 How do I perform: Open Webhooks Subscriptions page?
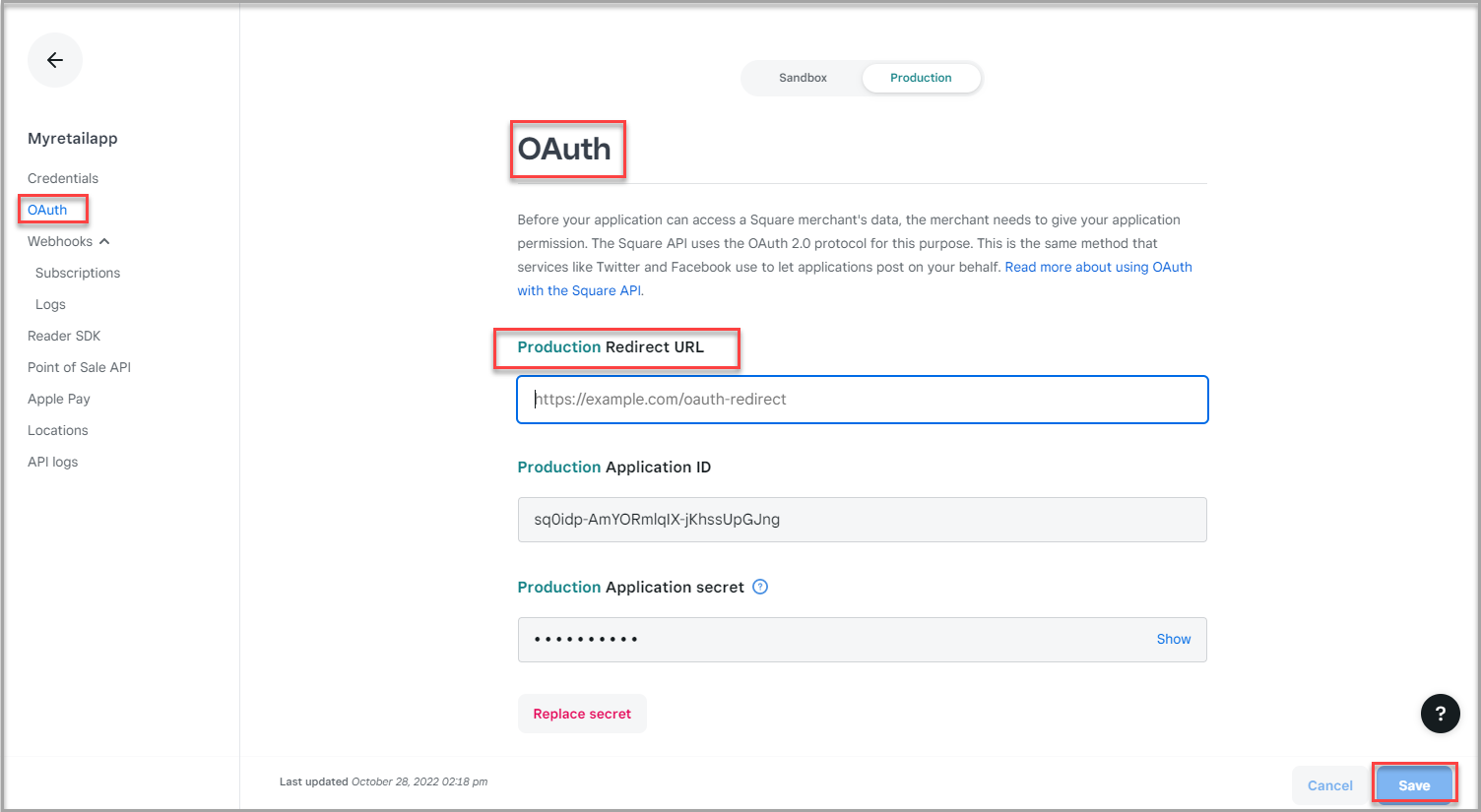point(78,273)
